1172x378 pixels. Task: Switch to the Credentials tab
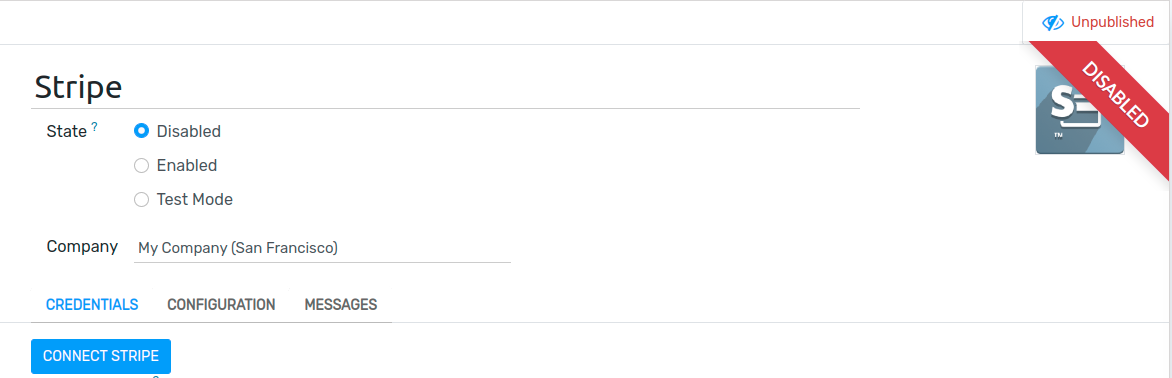point(92,305)
